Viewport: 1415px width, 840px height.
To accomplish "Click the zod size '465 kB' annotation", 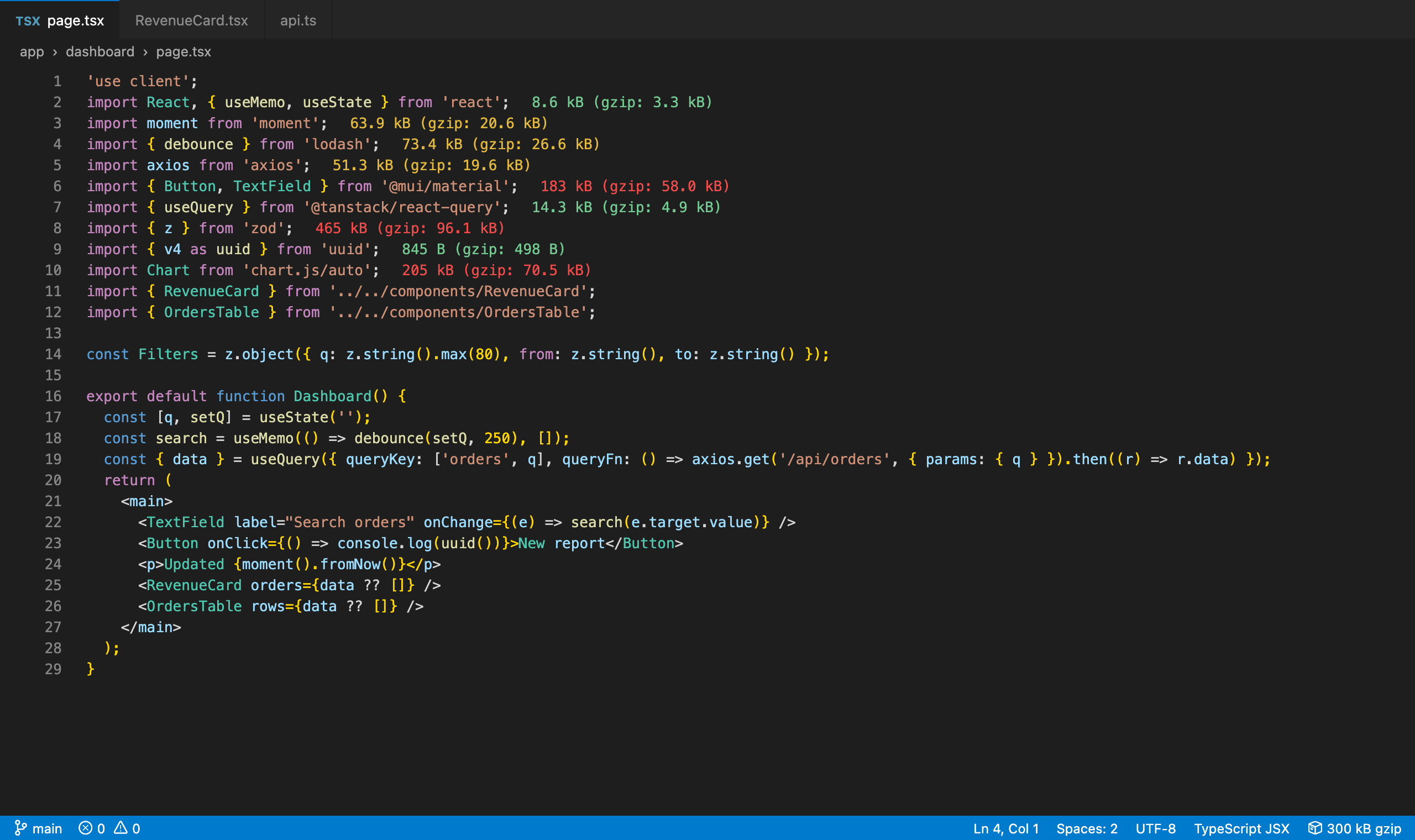I will coord(410,228).
